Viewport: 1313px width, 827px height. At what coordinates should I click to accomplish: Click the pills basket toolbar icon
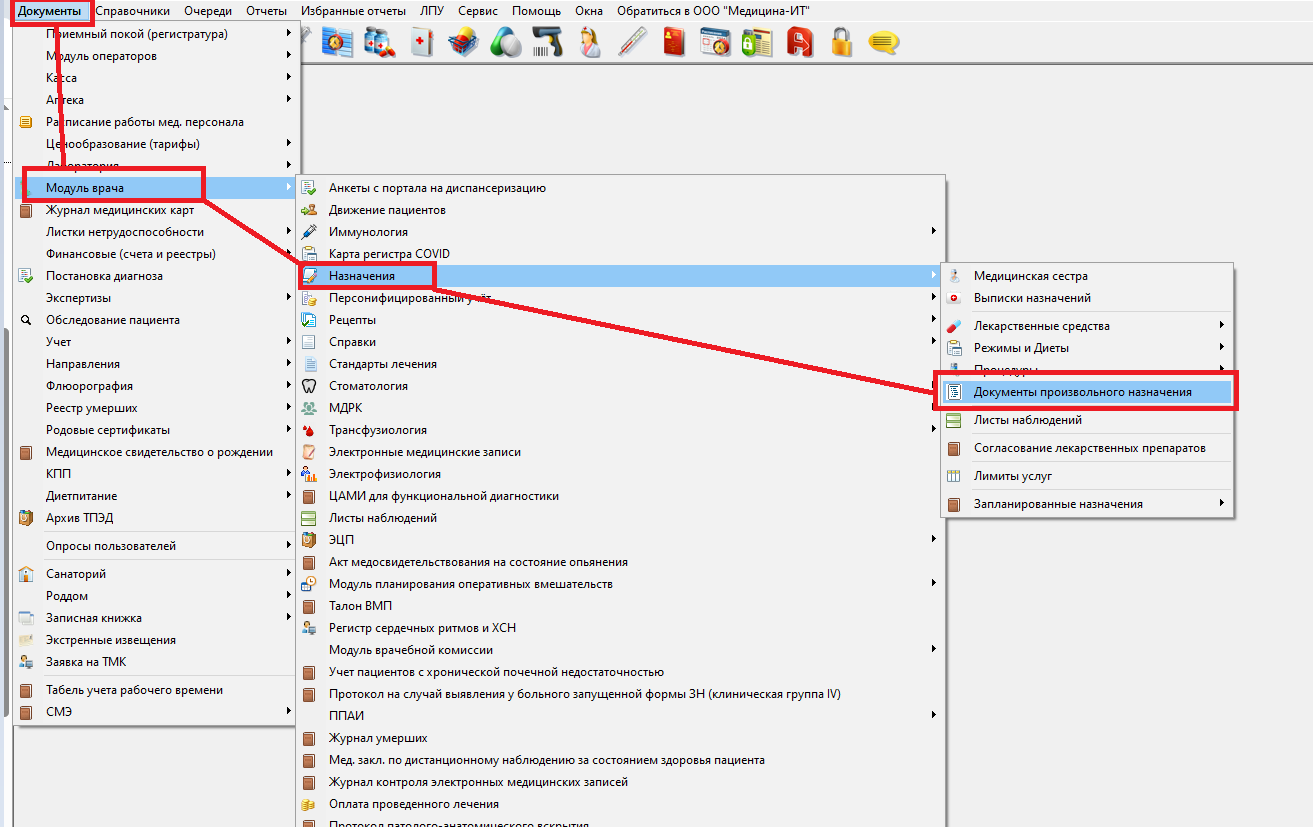463,43
